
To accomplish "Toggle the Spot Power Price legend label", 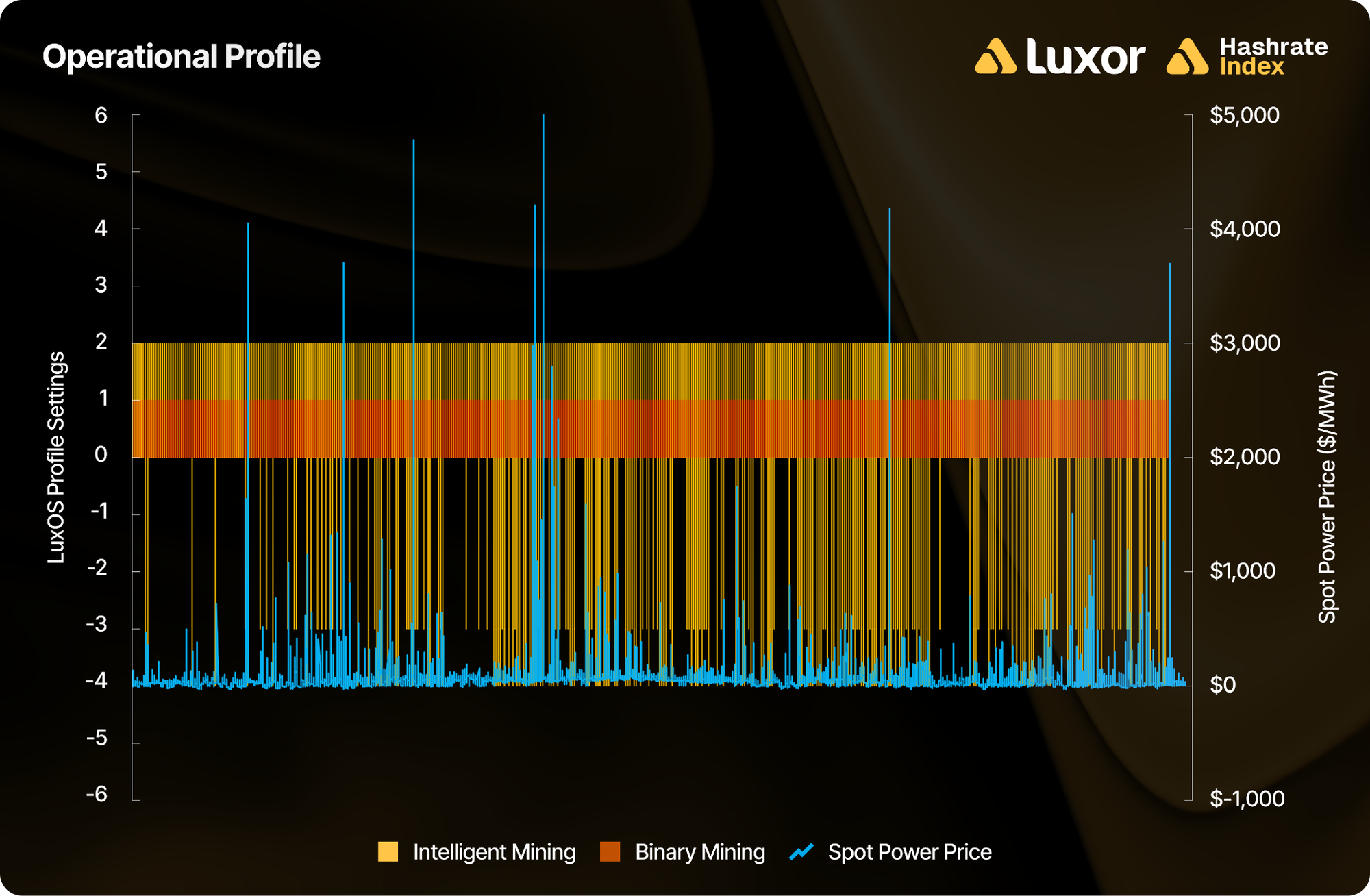I will [909, 851].
